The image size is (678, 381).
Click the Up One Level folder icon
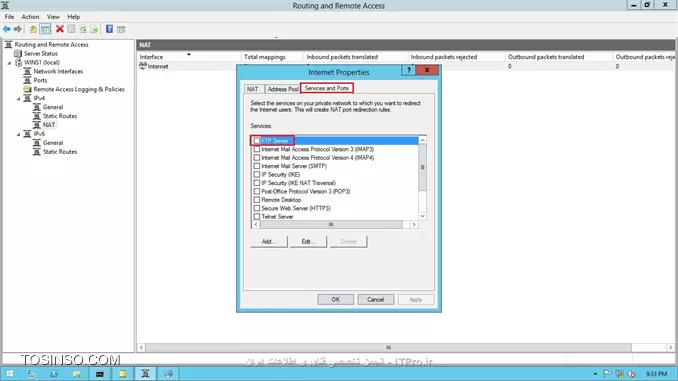click(x=33, y=29)
